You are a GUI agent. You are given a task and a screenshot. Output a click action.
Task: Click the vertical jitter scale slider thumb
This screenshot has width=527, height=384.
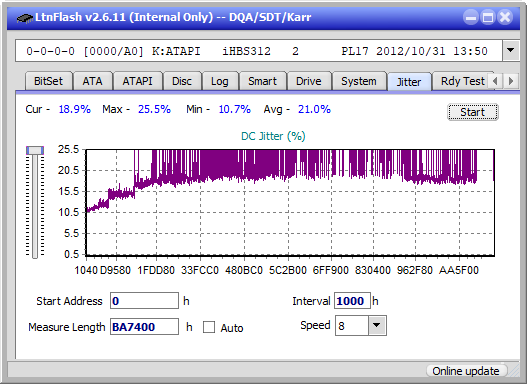pos(35,150)
